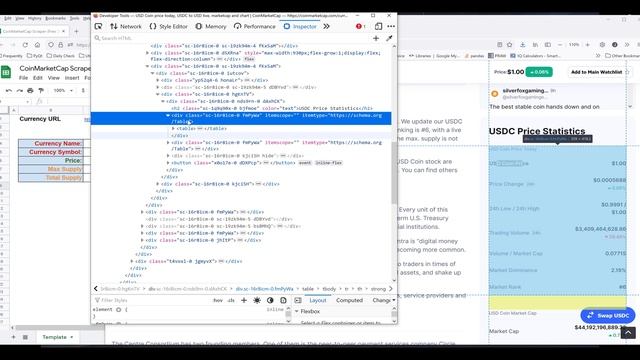The height and width of the screenshot is (360, 640).
Task: Toggle .cls class panel
Action: point(231,300)
